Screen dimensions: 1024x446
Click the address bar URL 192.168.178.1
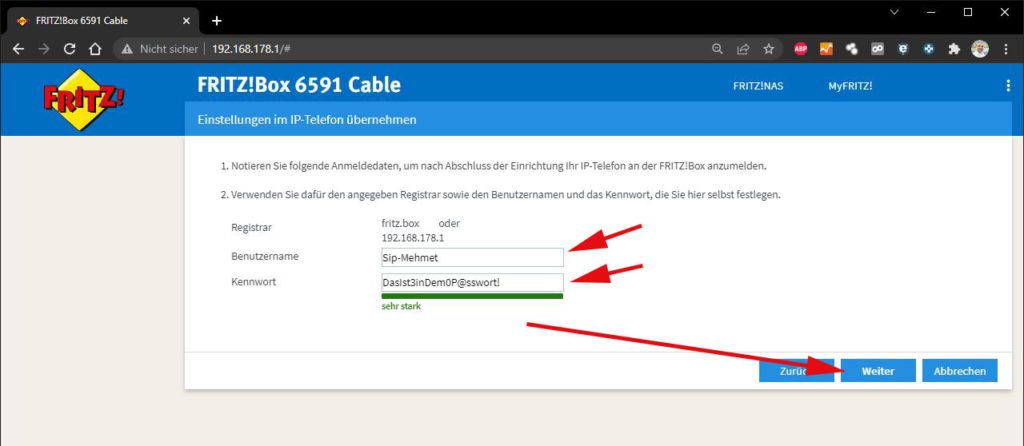251,49
